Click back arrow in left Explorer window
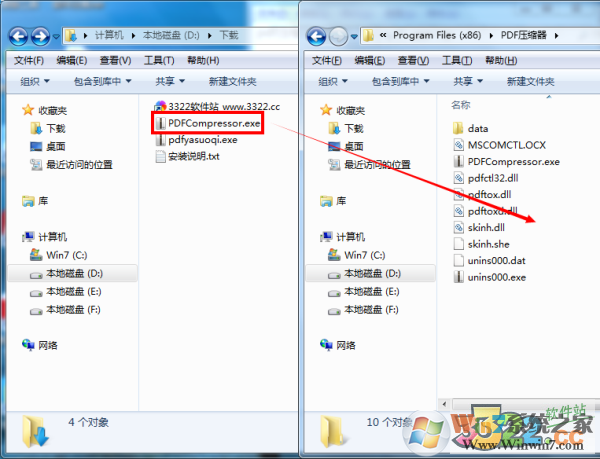This screenshot has width=600, height=459. point(18,36)
